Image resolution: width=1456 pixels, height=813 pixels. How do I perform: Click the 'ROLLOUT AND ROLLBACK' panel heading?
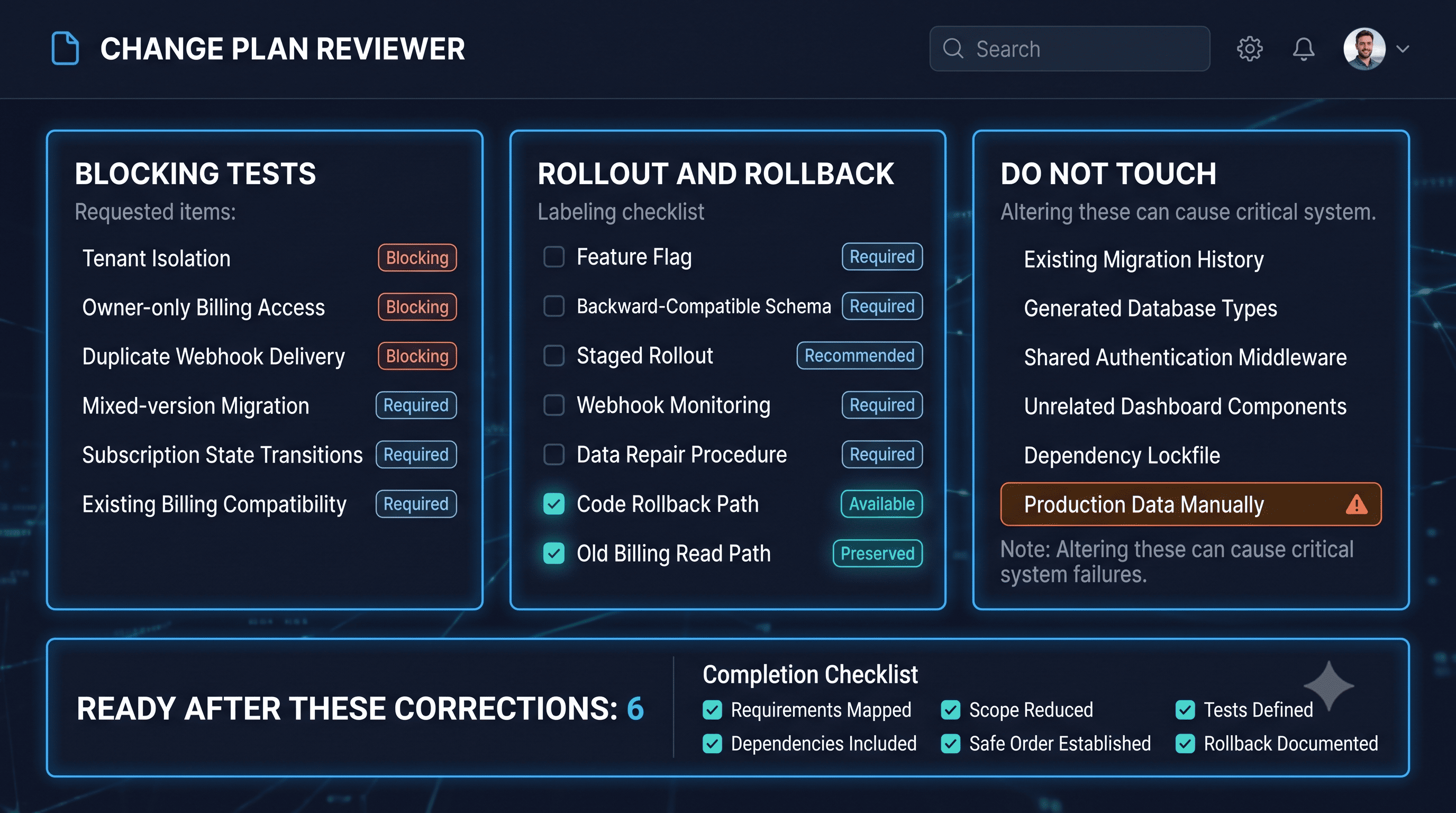[x=715, y=174]
